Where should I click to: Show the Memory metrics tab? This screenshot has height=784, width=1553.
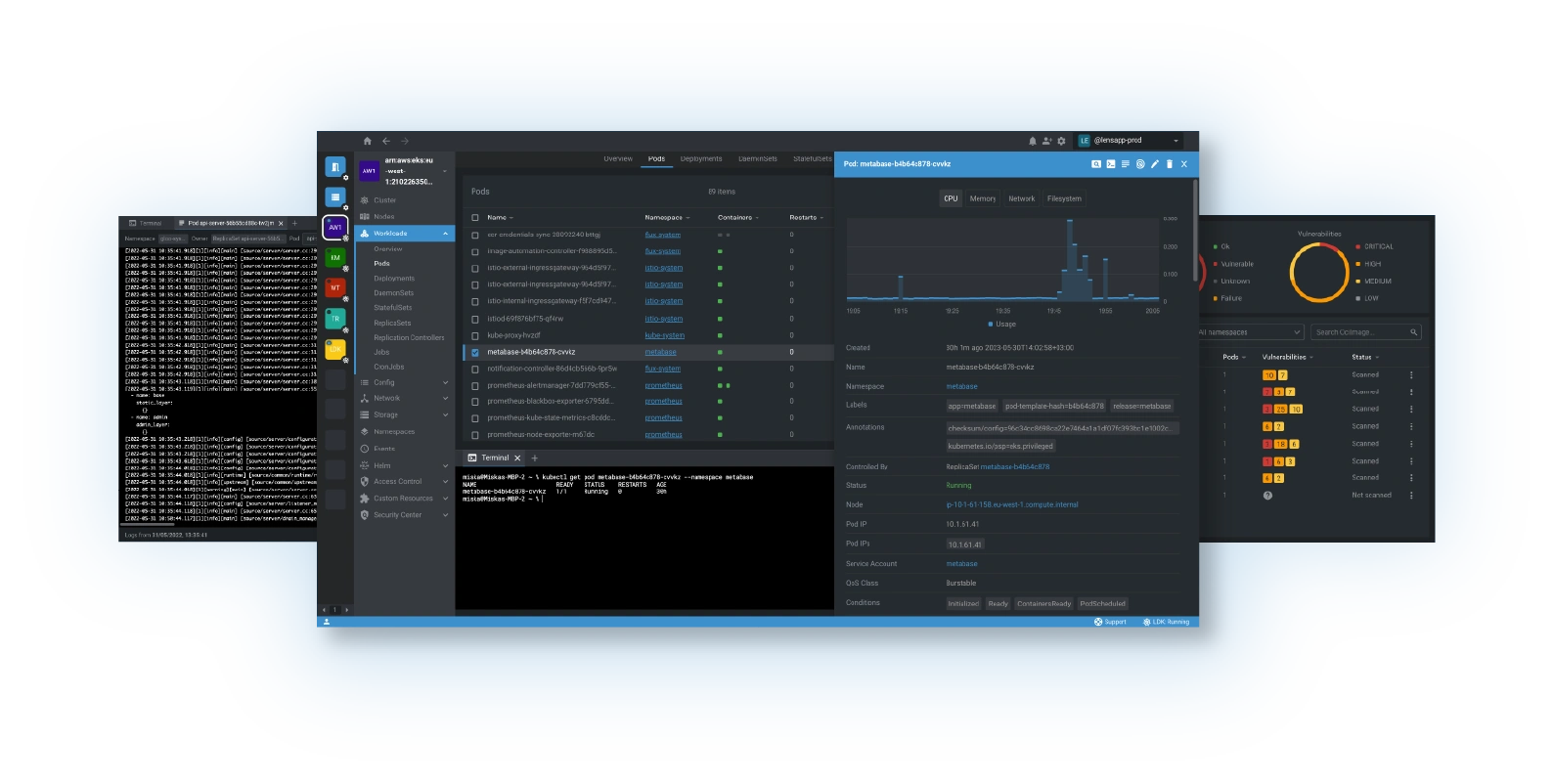[x=983, y=198]
